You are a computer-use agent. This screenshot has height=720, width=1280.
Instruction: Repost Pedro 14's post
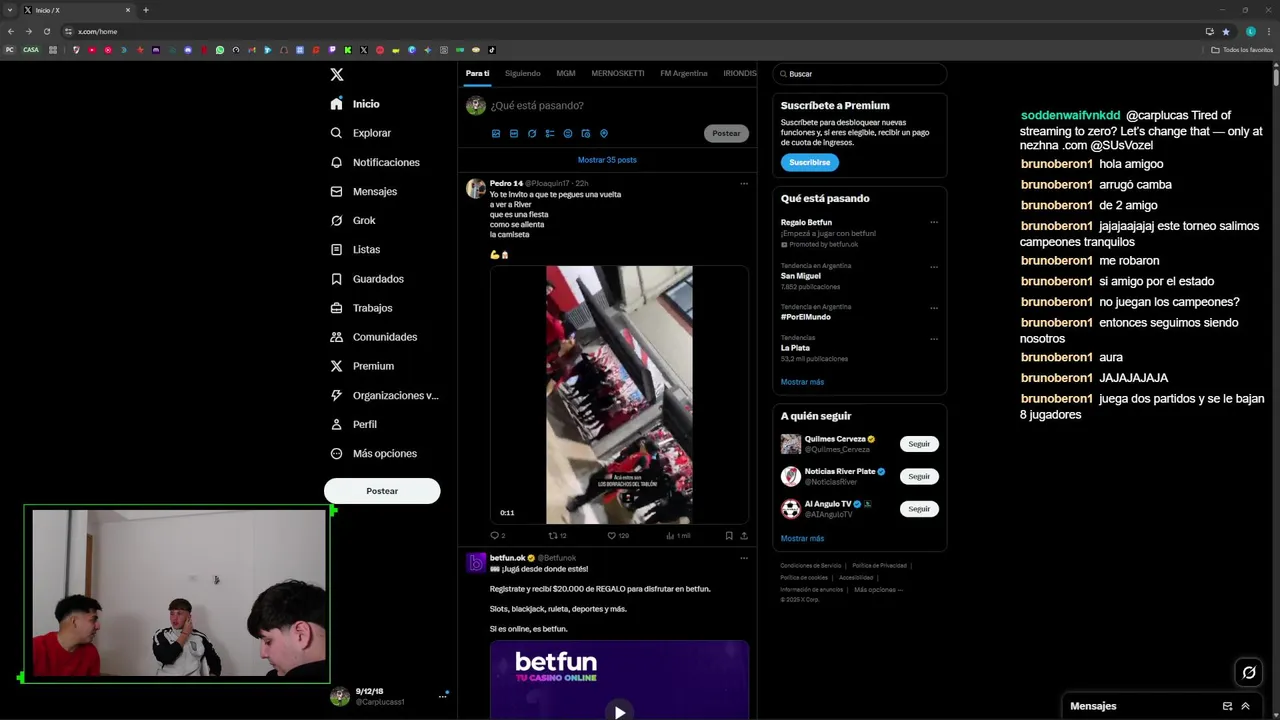click(x=557, y=536)
